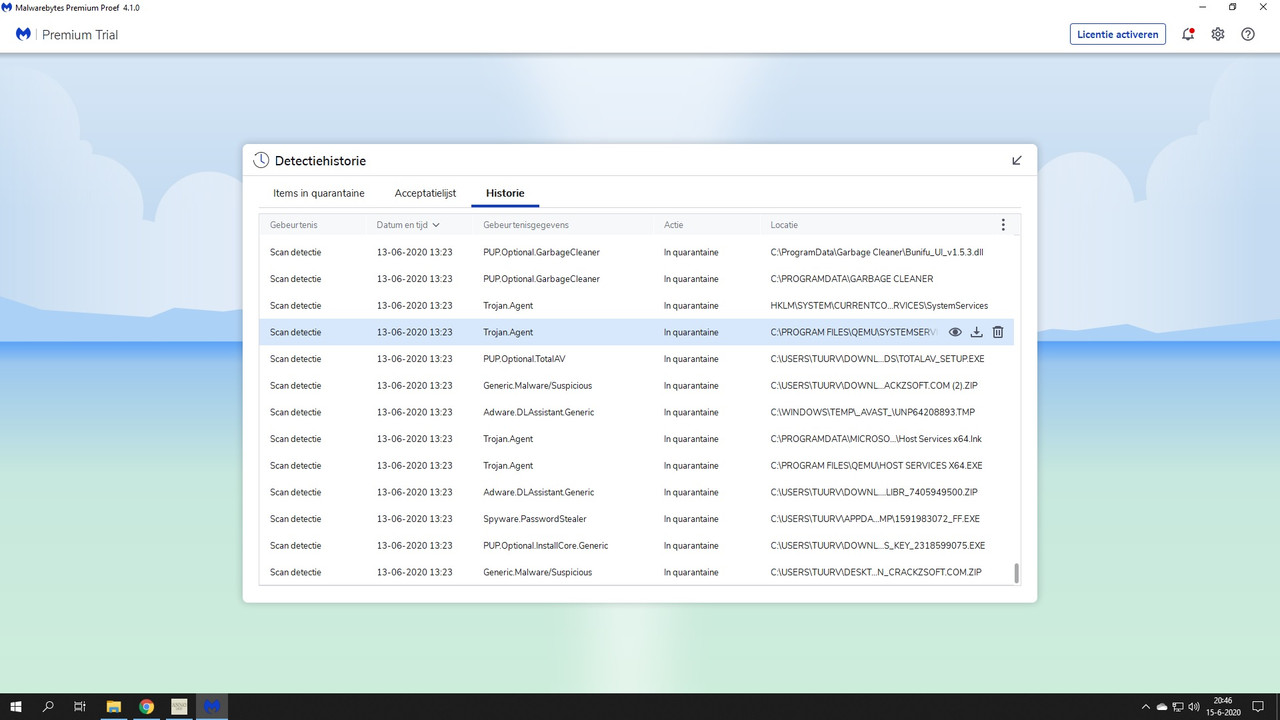Open Google Chrome from taskbar
The height and width of the screenshot is (720, 1280).
coord(146,706)
